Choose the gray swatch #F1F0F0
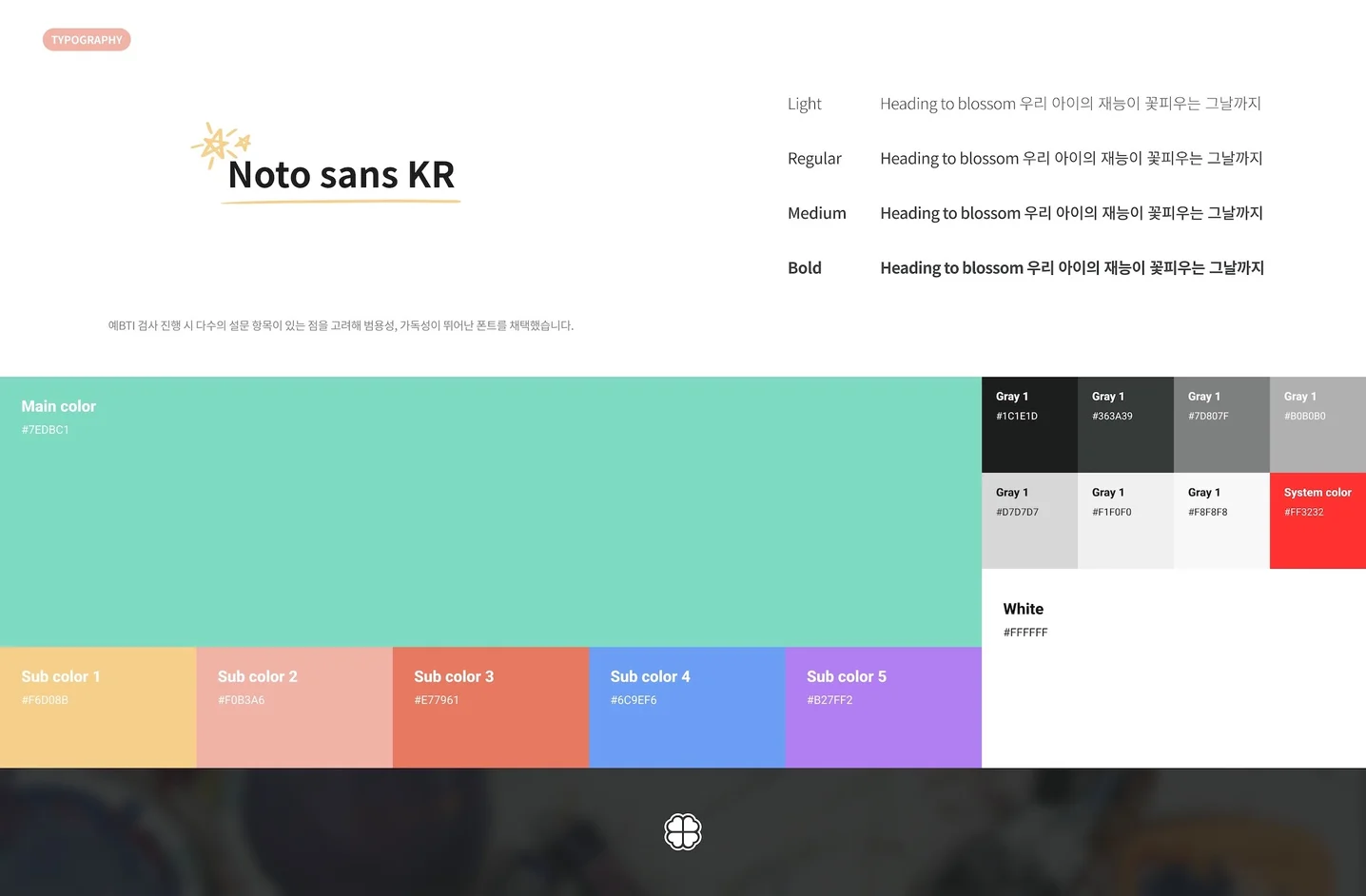1366x896 pixels. (x=1125, y=520)
